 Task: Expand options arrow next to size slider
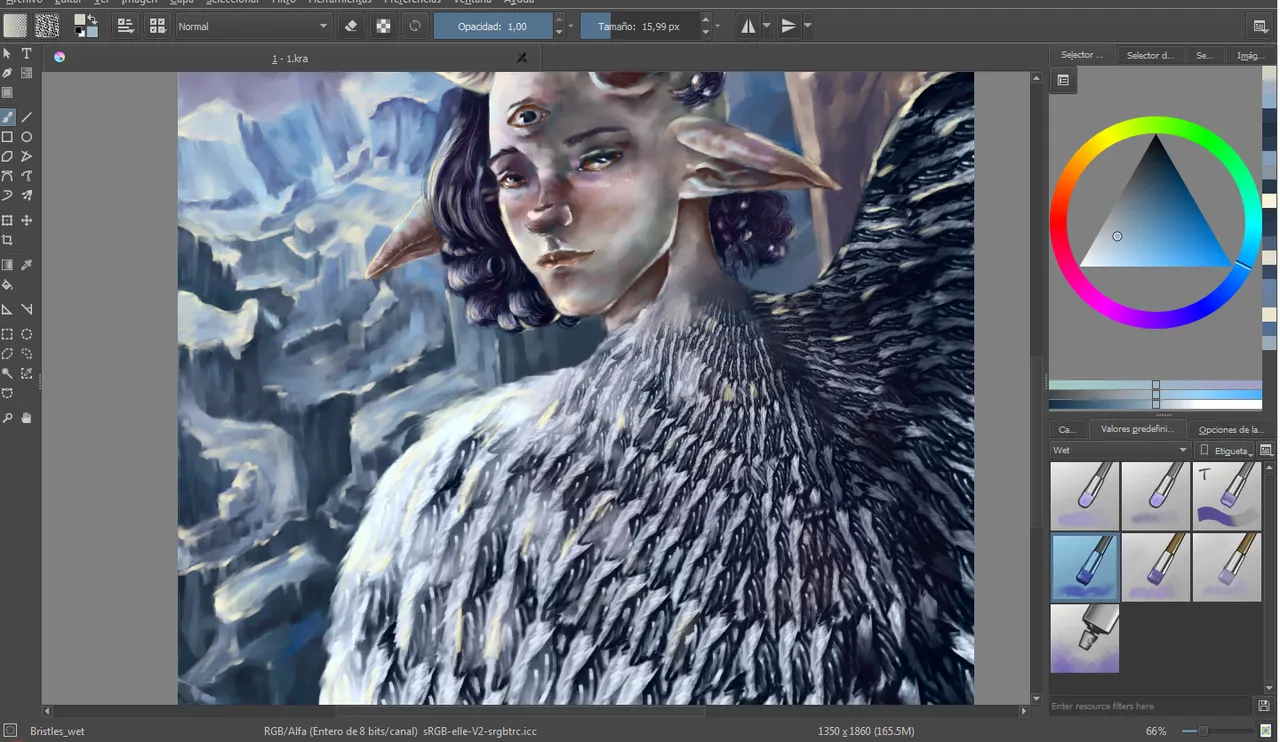[x=718, y=26]
